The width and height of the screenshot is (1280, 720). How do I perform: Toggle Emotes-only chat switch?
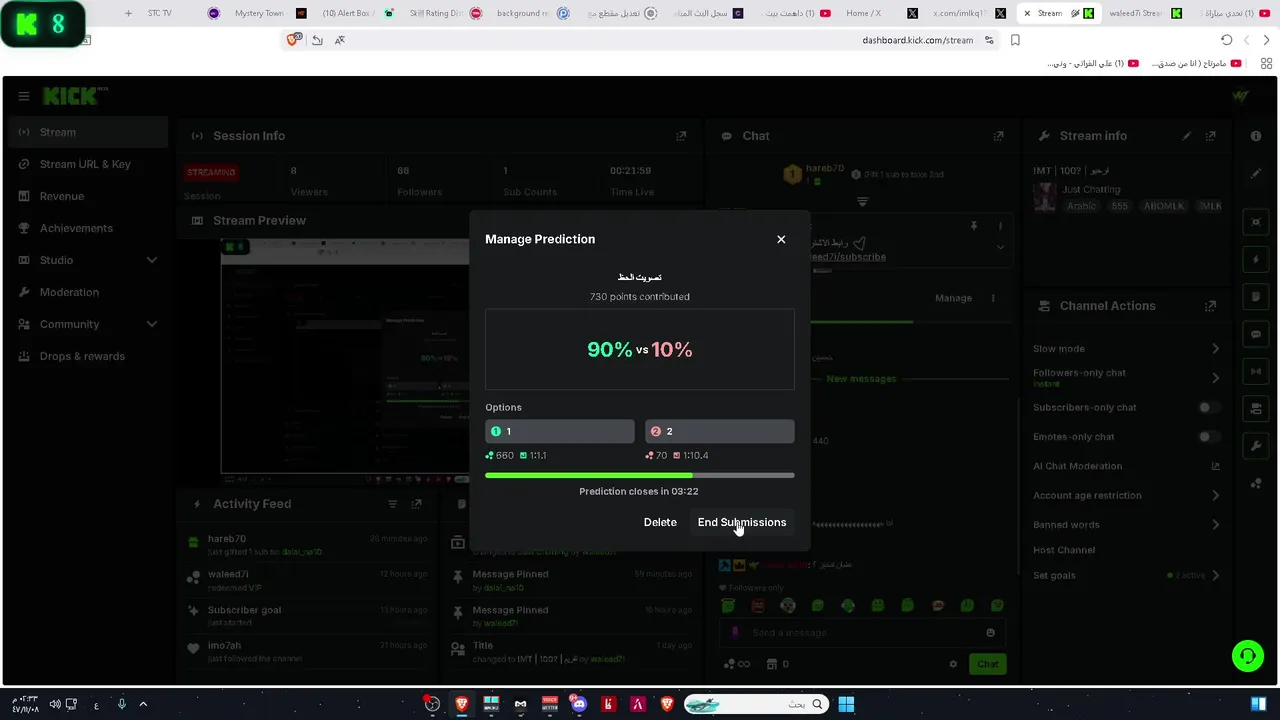click(1210, 436)
